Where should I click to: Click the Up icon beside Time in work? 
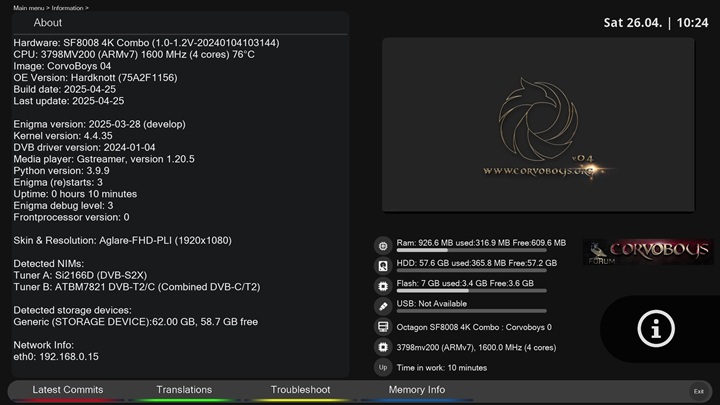click(383, 367)
